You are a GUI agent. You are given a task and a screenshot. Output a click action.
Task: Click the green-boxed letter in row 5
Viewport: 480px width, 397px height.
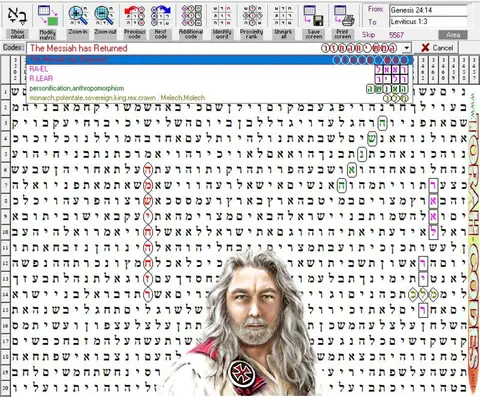362,154
